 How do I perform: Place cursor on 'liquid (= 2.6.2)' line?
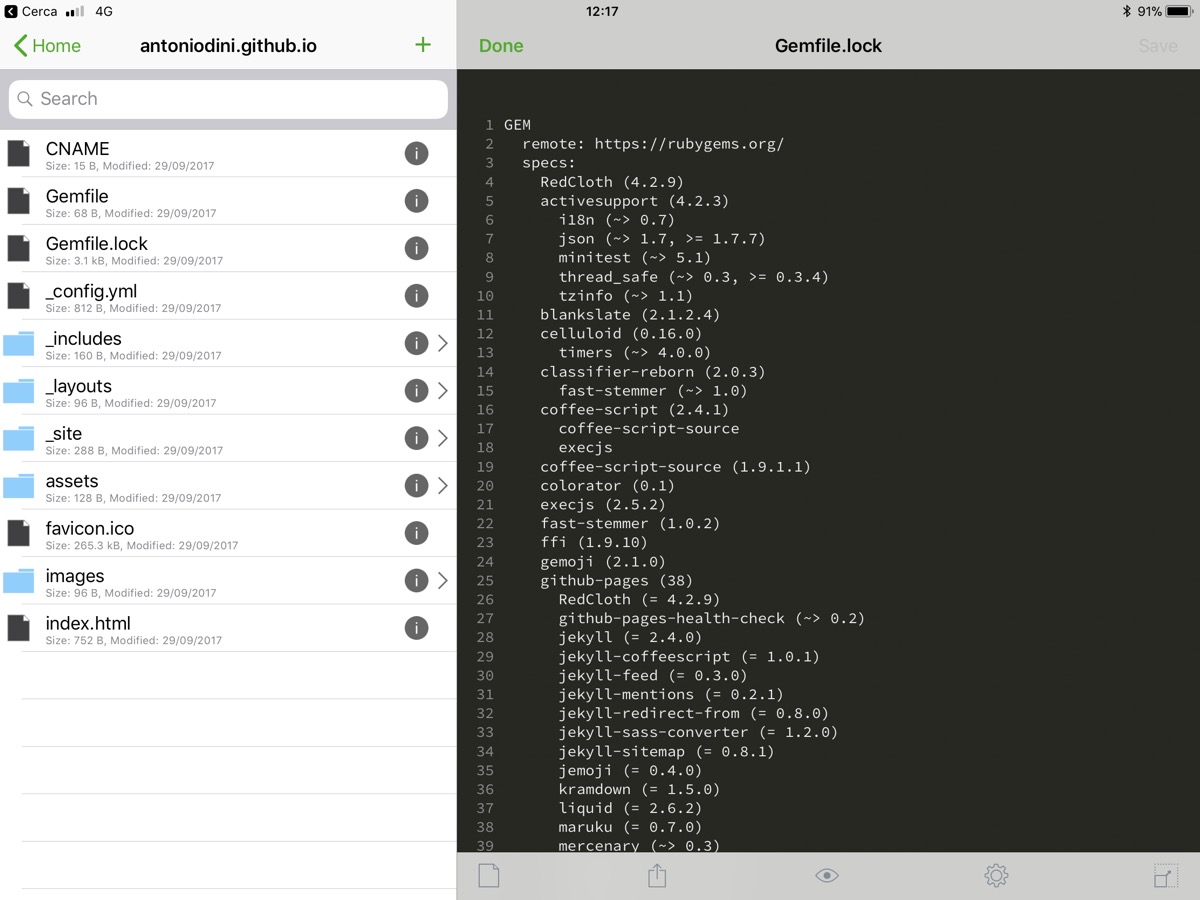tap(630, 808)
